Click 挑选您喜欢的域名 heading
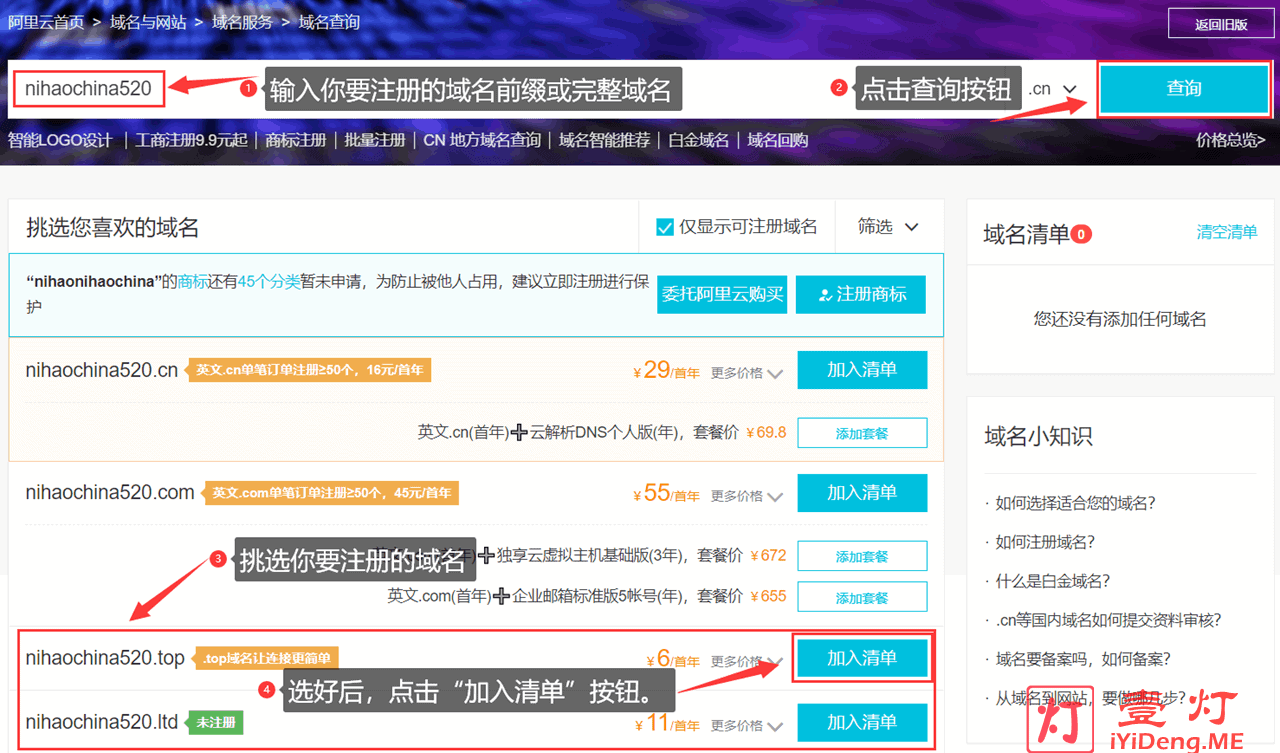The width and height of the screenshot is (1280, 753). (x=113, y=228)
